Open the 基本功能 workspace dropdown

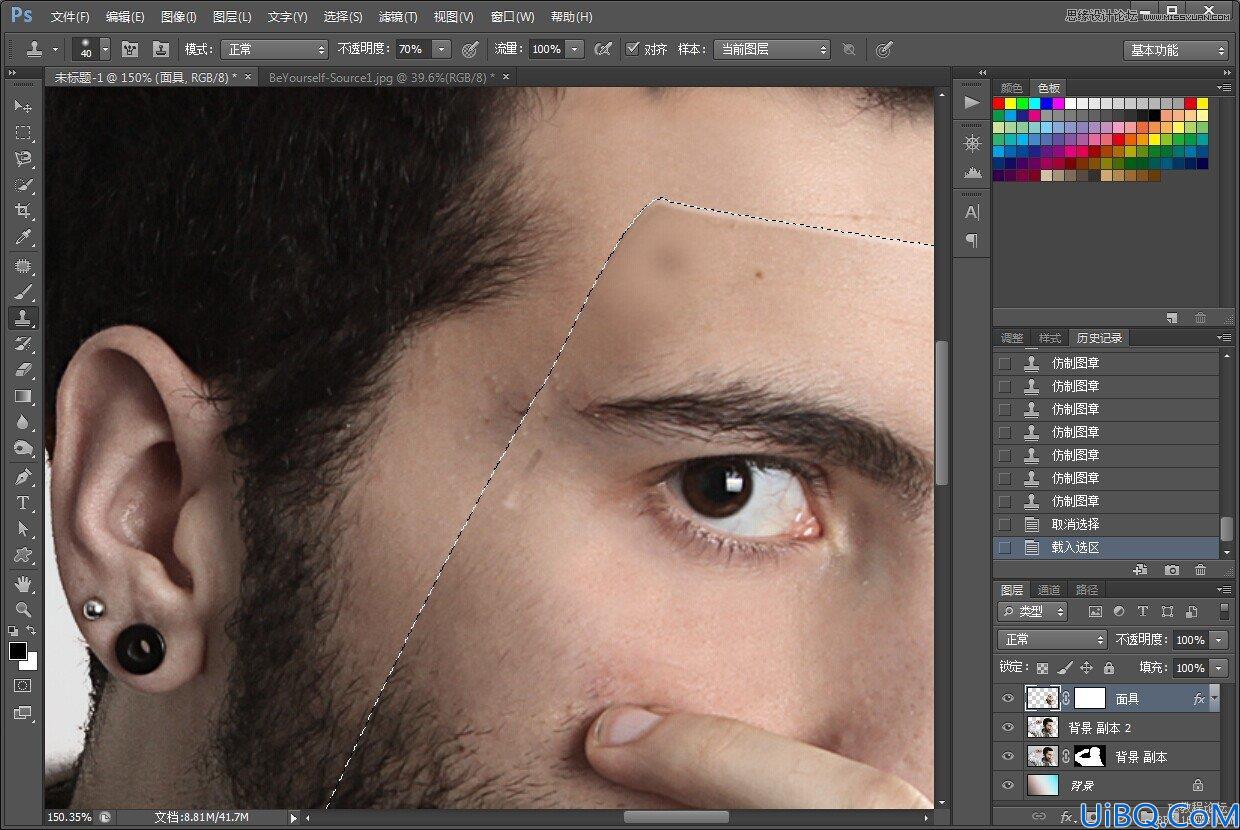click(1176, 50)
